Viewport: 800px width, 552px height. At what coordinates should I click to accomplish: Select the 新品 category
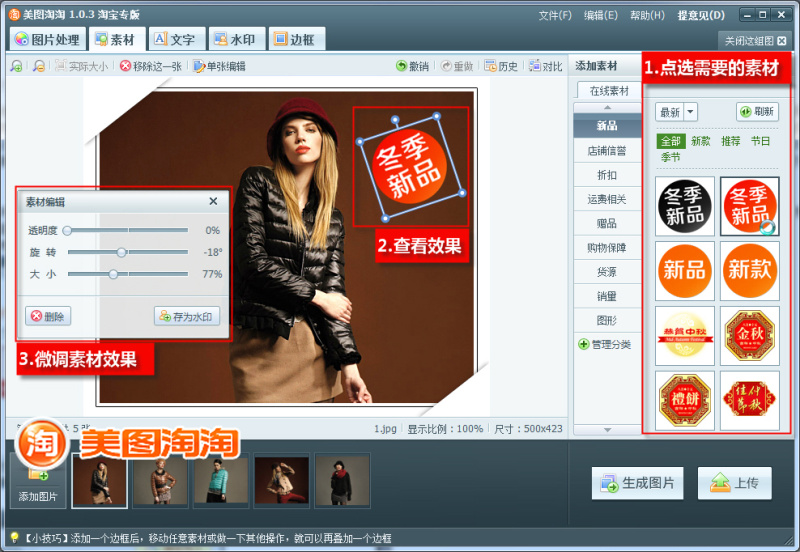[x=607, y=126]
